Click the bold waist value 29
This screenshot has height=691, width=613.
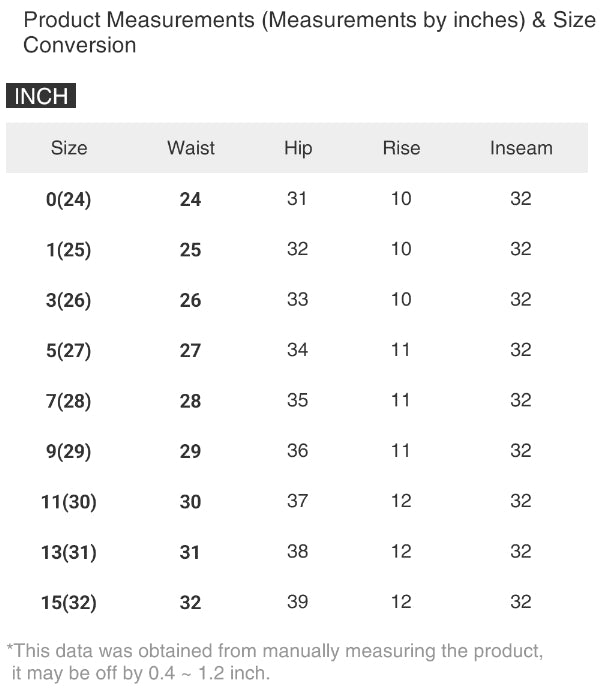point(191,451)
